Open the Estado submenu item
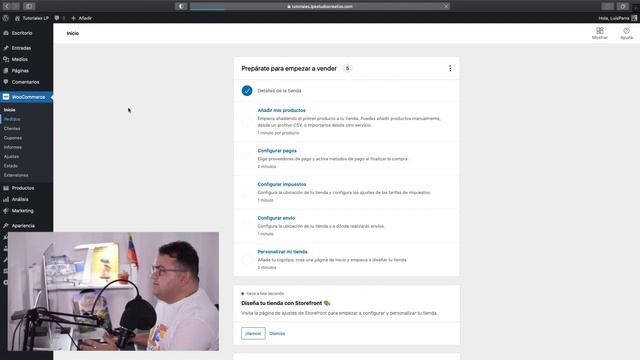Viewport: 640px width, 360px height. tap(11, 166)
